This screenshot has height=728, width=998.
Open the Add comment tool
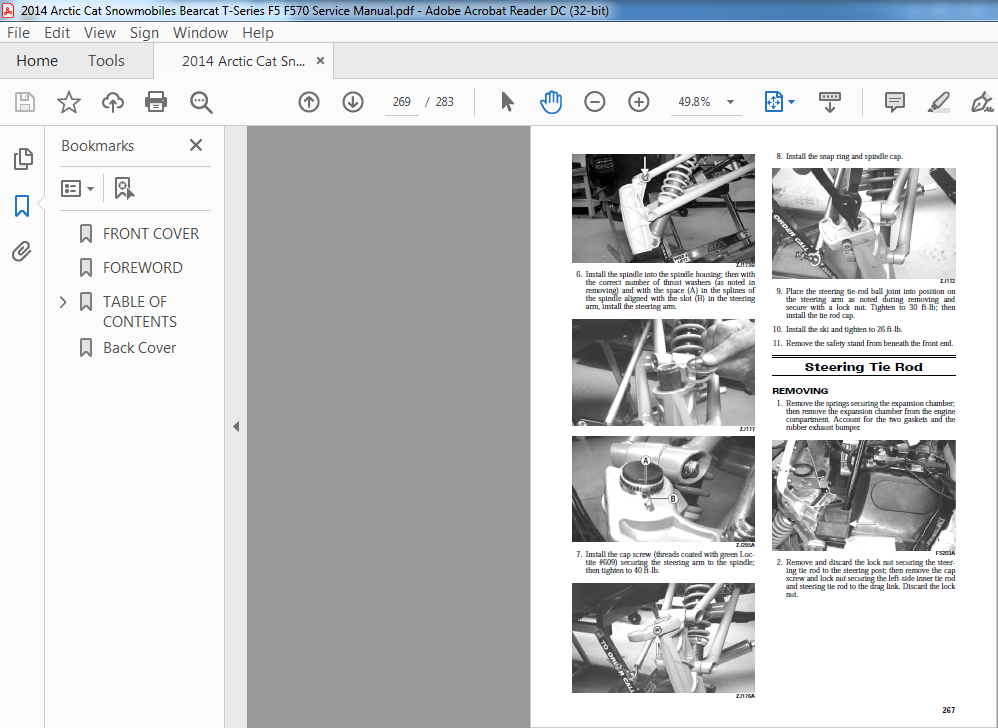pos(894,102)
